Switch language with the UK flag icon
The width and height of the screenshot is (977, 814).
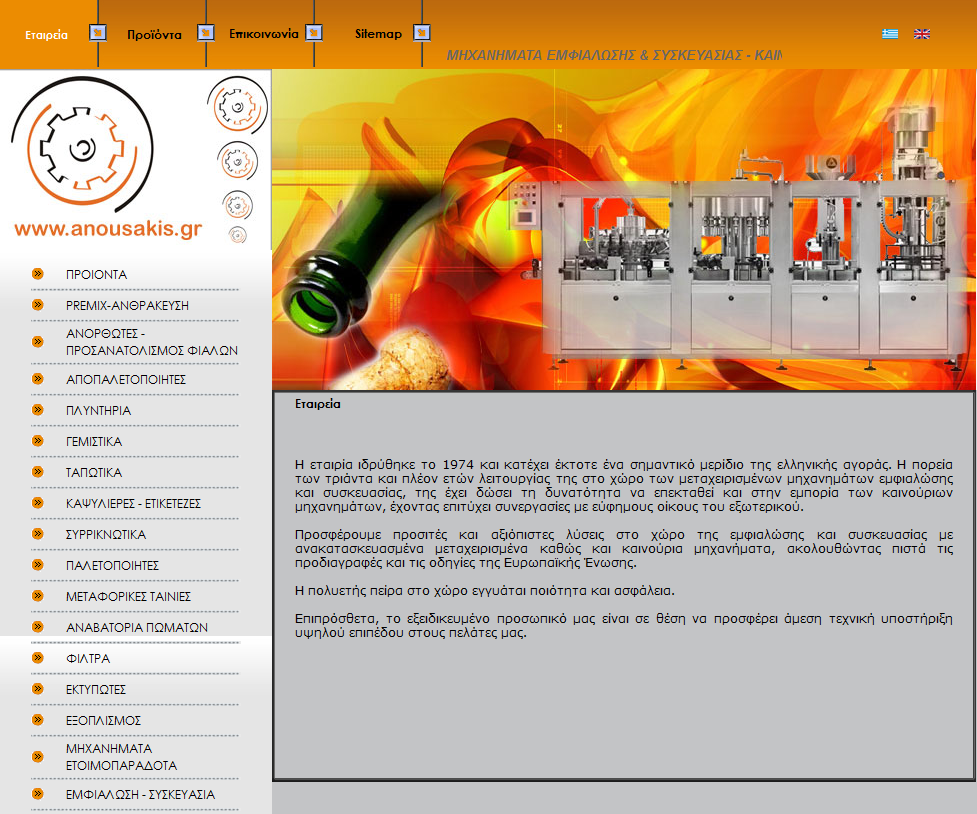[922, 34]
